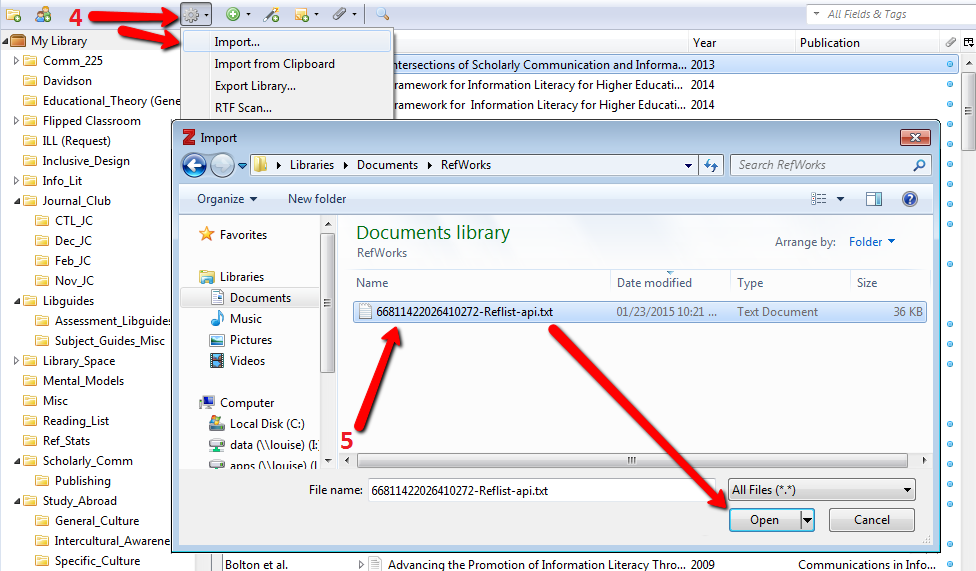Expand the Comm_225 collection
The image size is (976, 571).
tap(16, 60)
